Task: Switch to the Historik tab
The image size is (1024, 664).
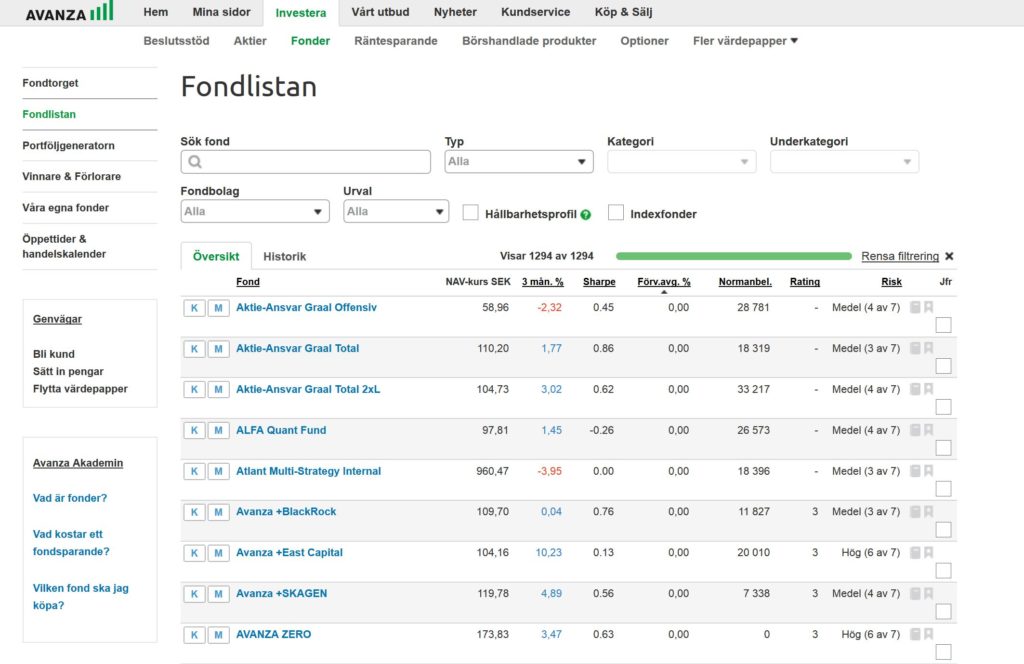Action: click(x=285, y=257)
